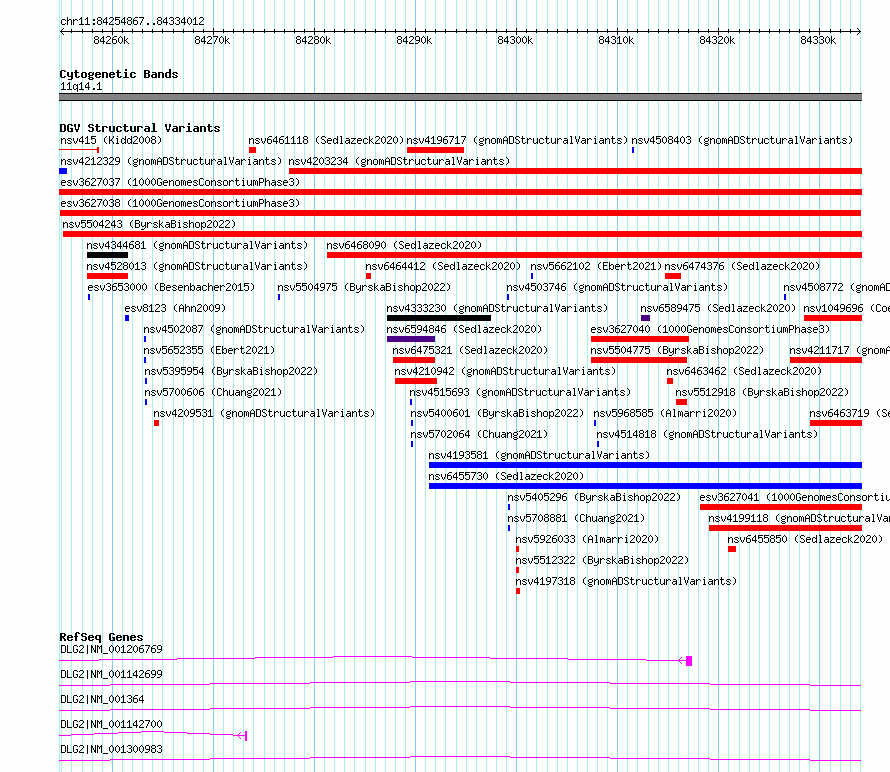Select DLG2|NM_001206769 gene transcript label
This screenshot has height=772, width=890.
[x=111, y=649]
